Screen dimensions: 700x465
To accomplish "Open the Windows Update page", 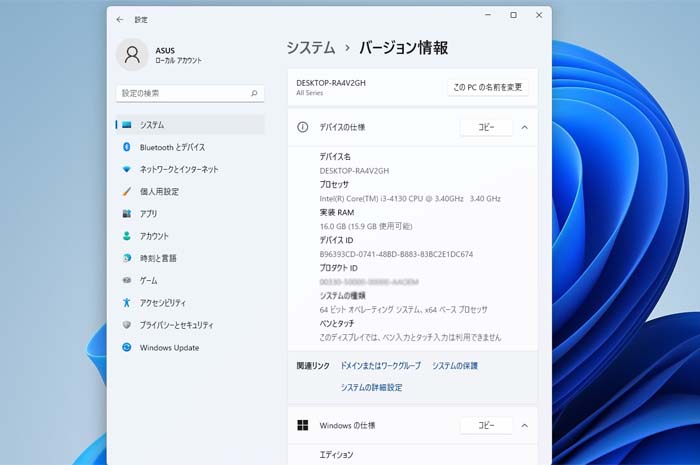I will [190, 347].
